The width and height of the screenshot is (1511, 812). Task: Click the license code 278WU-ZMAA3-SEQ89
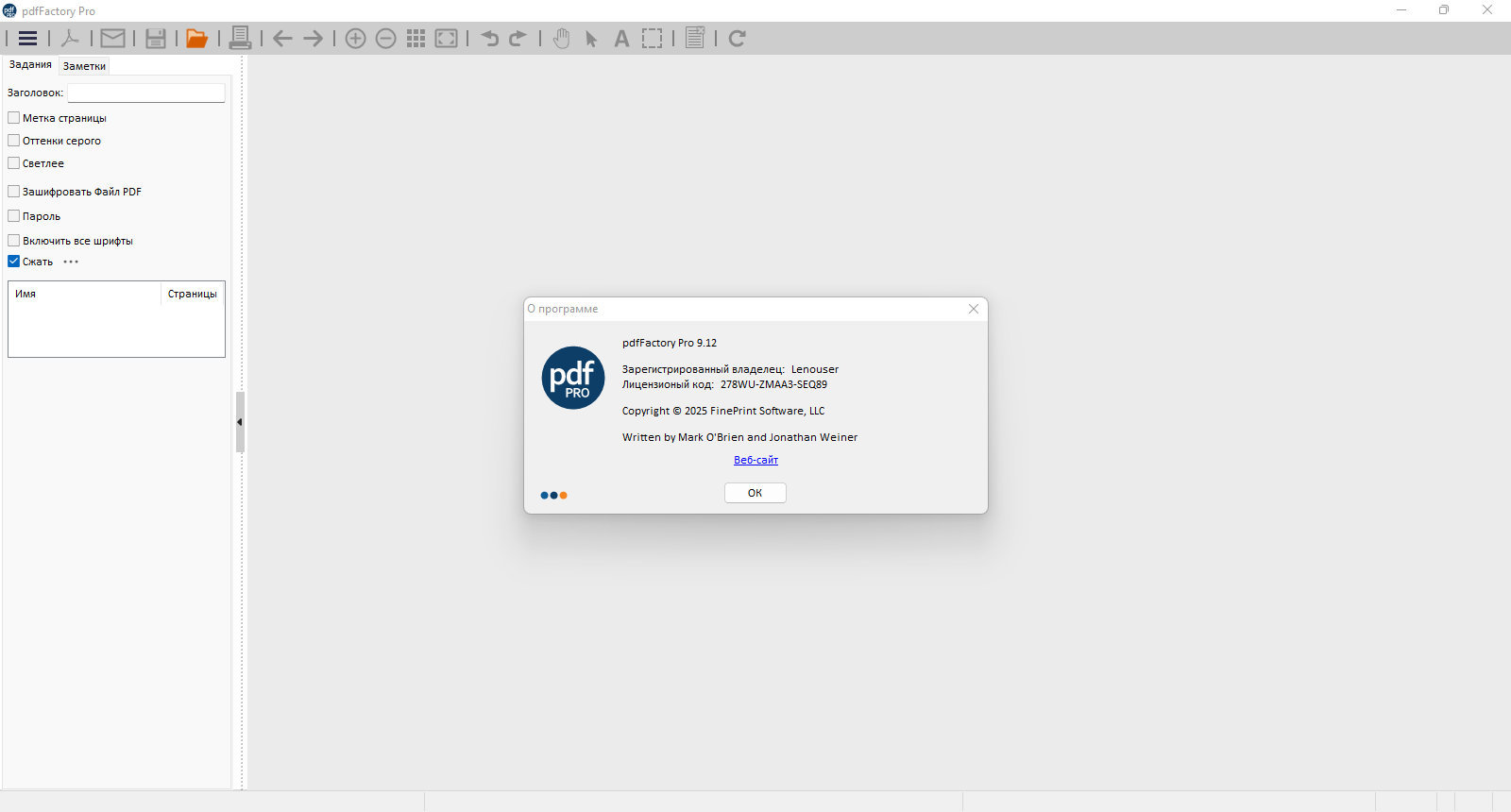[x=773, y=384]
